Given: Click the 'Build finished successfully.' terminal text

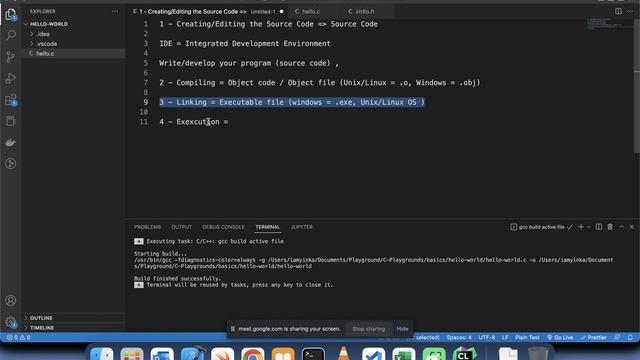Looking at the screenshot, I should (177, 278).
